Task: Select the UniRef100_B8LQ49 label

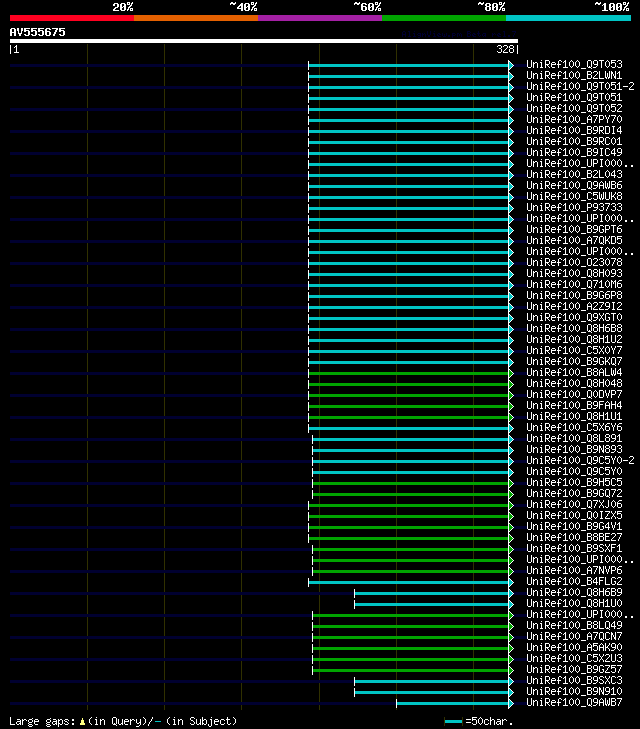Action: pyautogui.click(x=574, y=625)
